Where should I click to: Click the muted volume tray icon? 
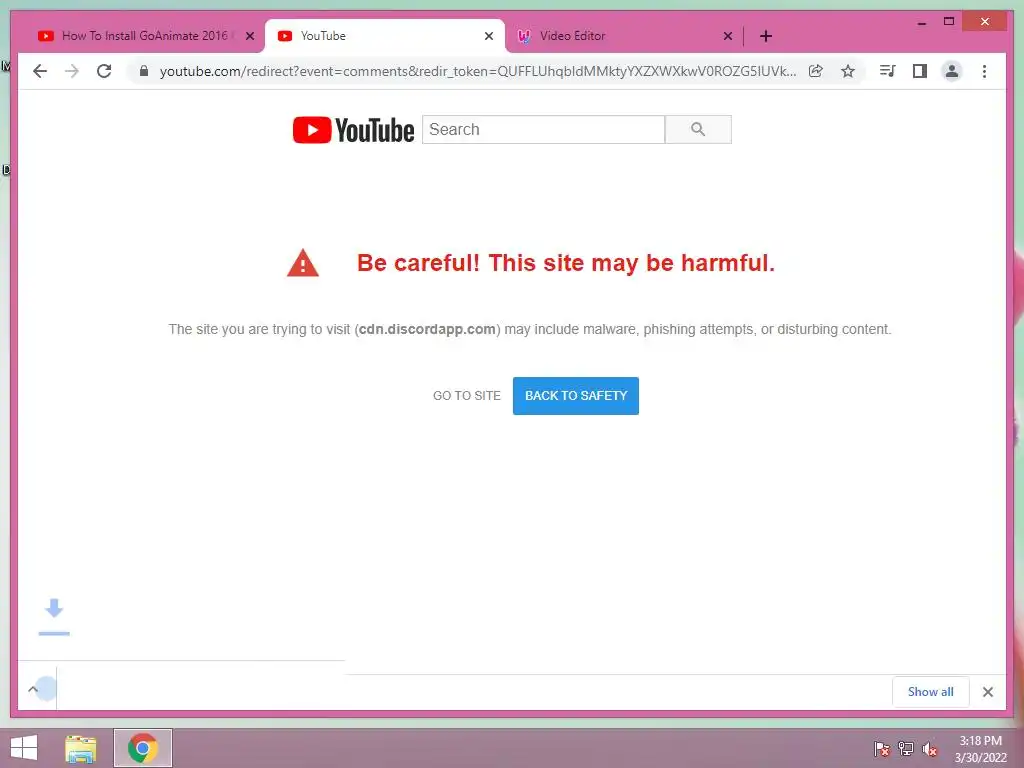(930, 749)
